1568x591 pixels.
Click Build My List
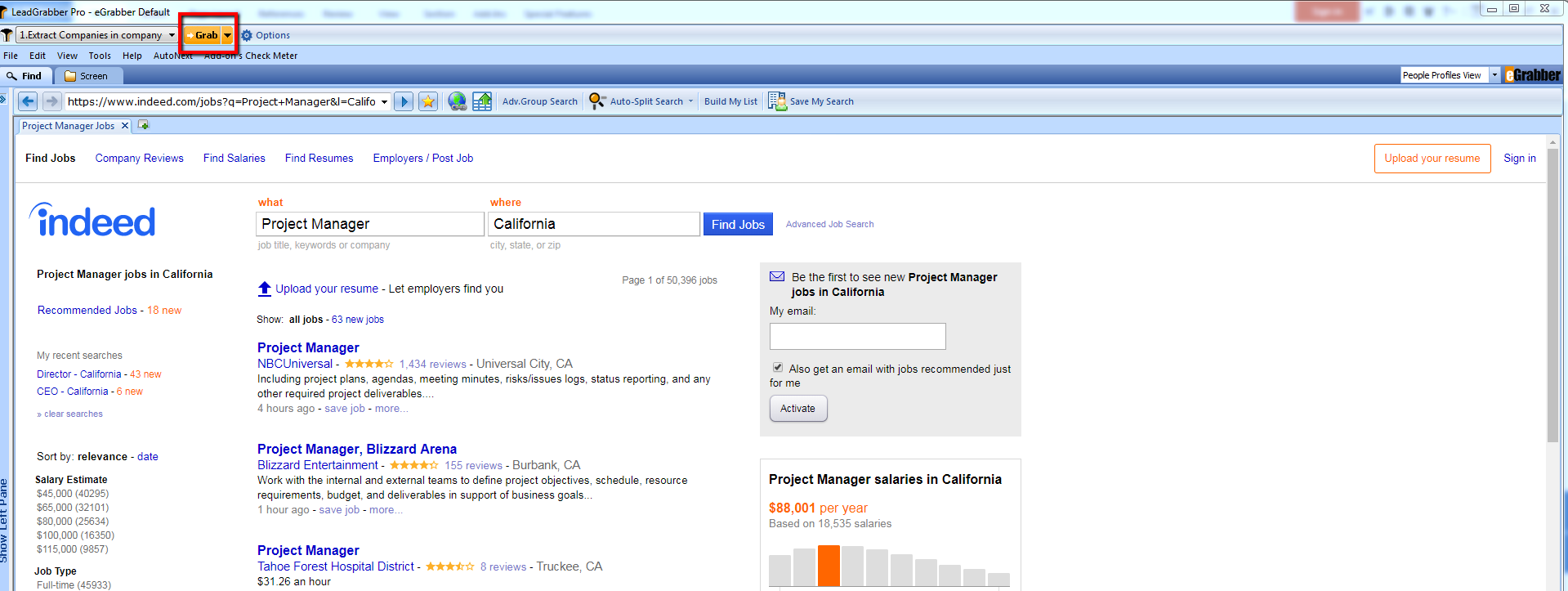730,101
